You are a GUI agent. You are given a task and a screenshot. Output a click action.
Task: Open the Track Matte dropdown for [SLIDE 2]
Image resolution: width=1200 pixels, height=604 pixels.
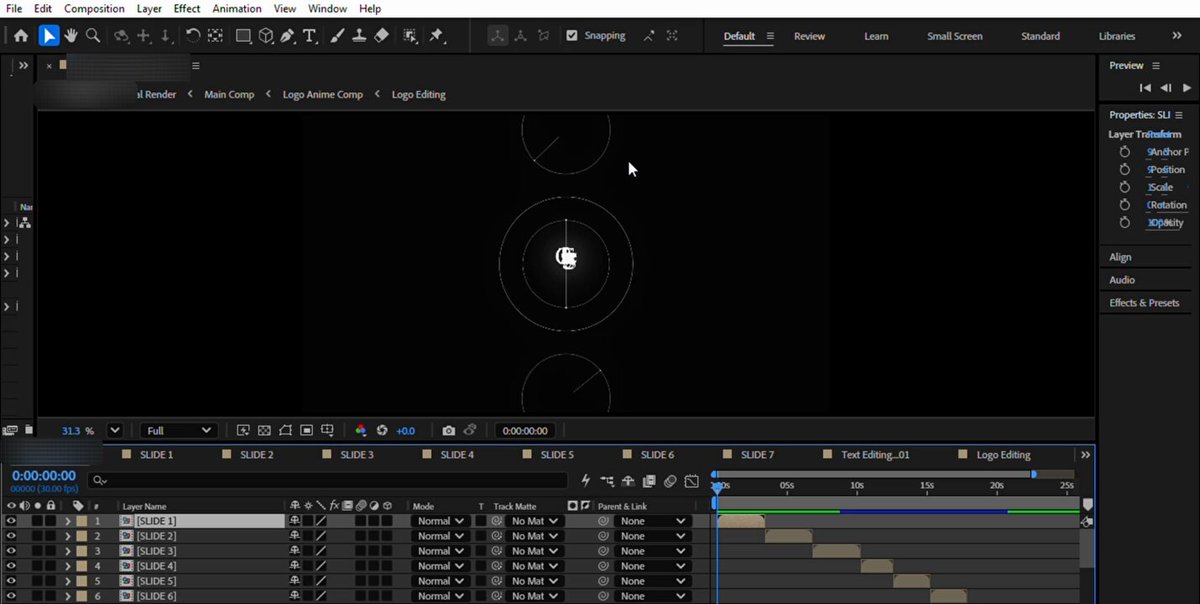click(534, 536)
